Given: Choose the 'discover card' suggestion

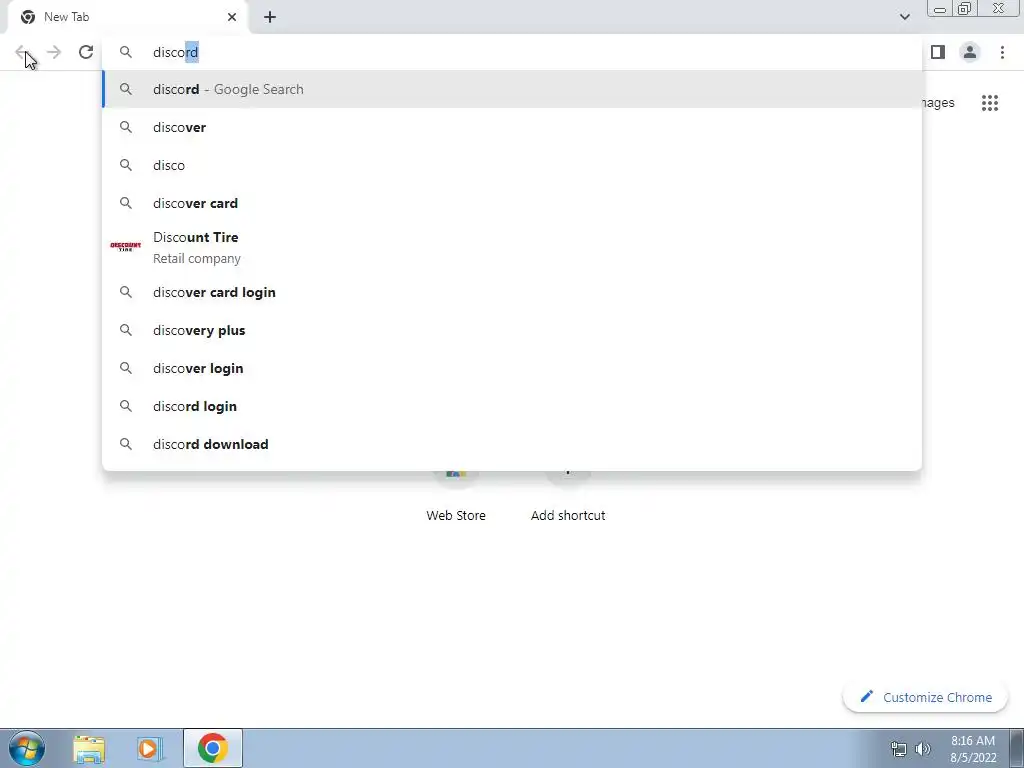Looking at the screenshot, I should [512, 203].
